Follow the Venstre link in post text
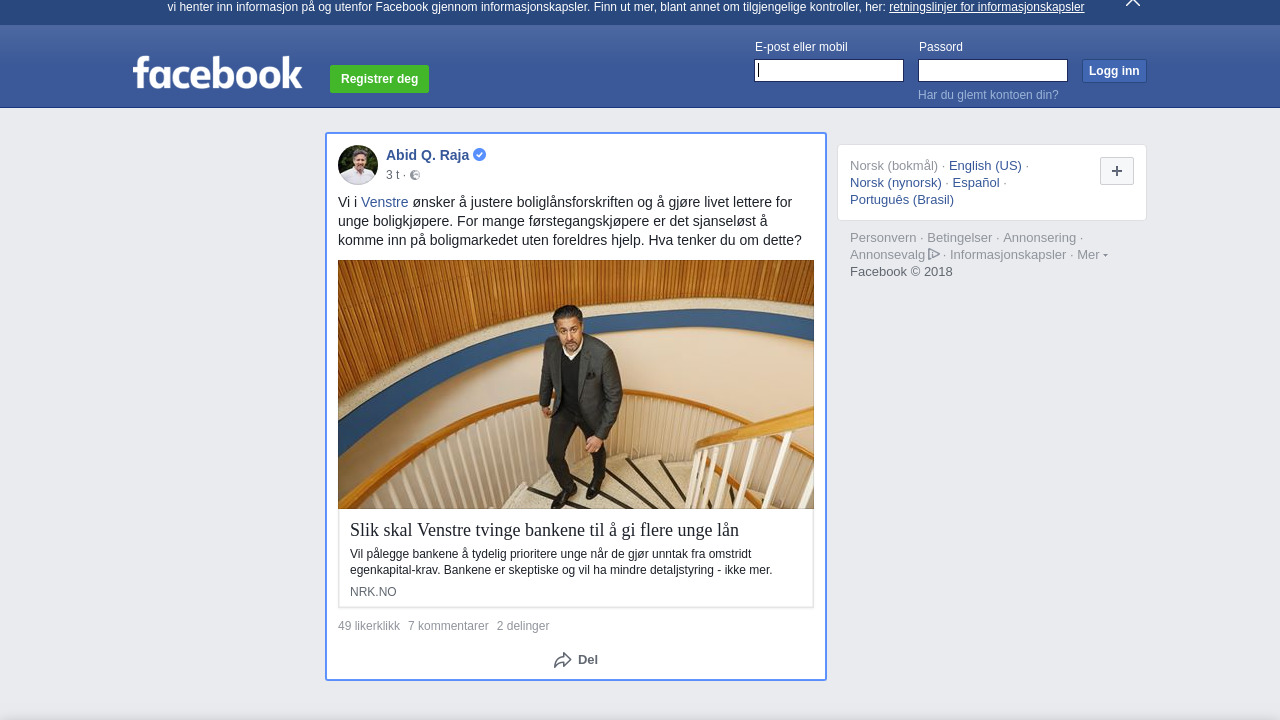 [385, 202]
